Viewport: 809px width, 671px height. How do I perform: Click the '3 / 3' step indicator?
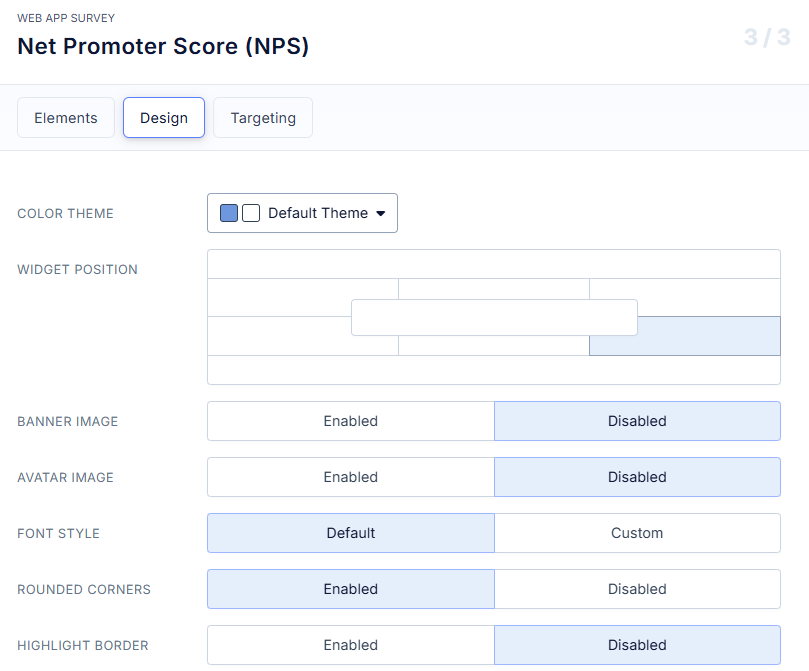767,37
